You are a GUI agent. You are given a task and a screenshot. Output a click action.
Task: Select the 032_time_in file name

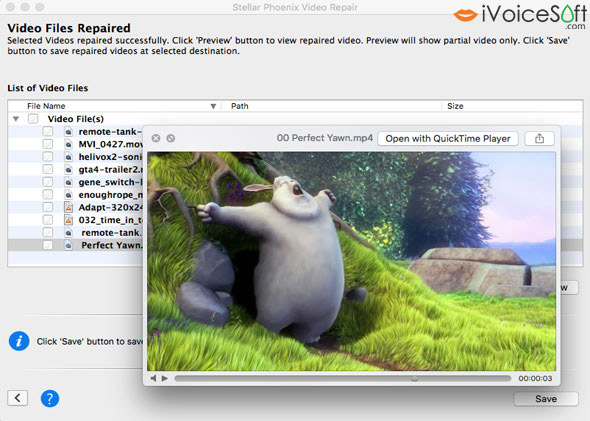111,220
